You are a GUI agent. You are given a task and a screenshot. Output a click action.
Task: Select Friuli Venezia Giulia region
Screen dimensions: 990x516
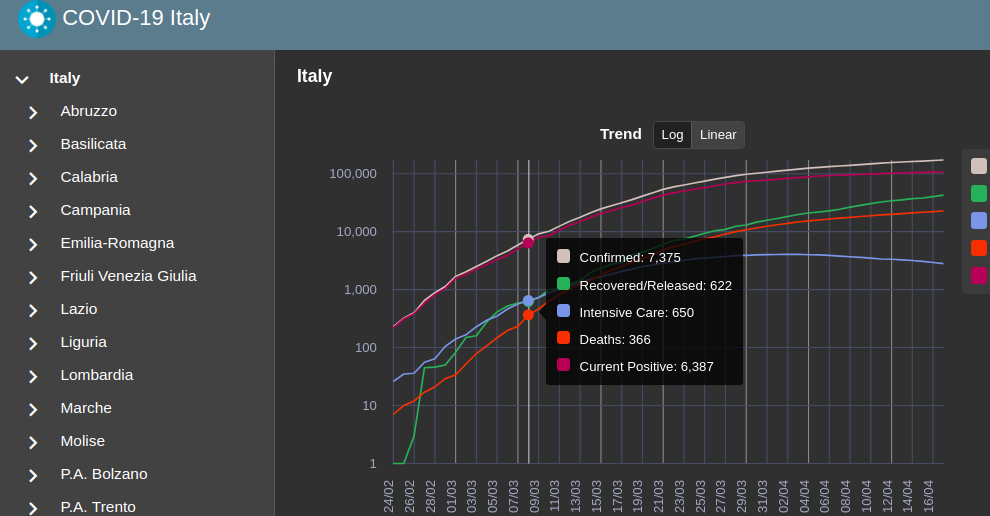click(128, 276)
